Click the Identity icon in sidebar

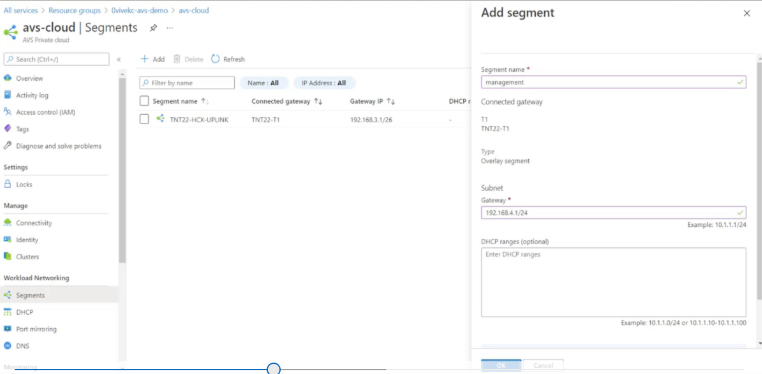7,239
